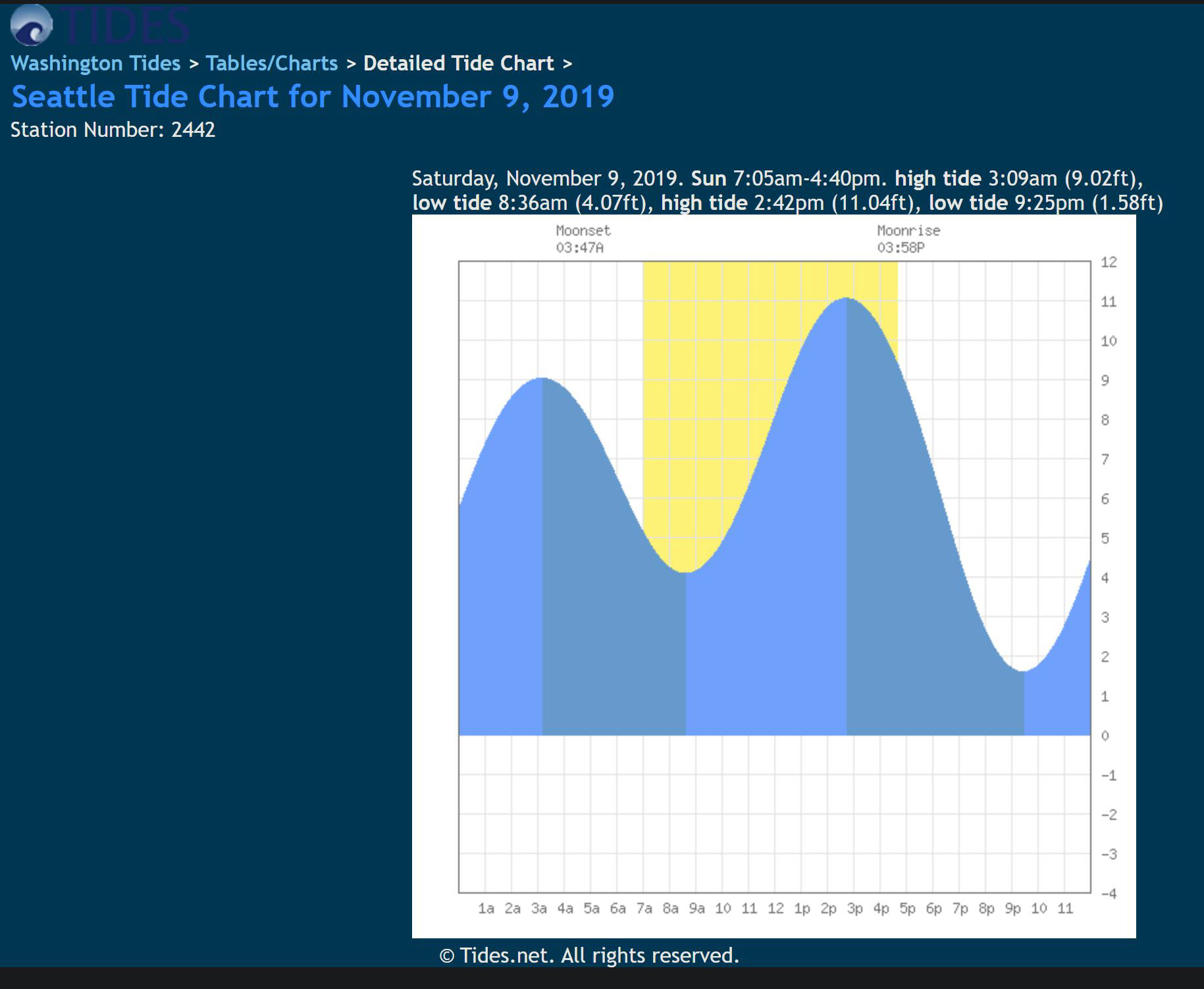
Task: Open the Washington Tides breadcrumb link
Action: point(95,63)
